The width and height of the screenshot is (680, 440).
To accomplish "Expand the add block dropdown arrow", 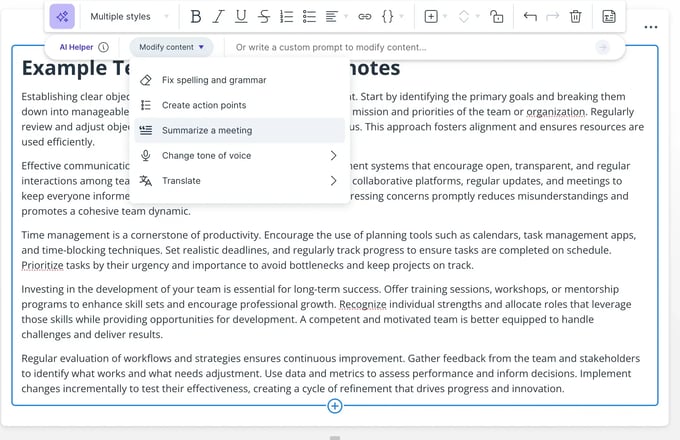I will click(x=445, y=16).
